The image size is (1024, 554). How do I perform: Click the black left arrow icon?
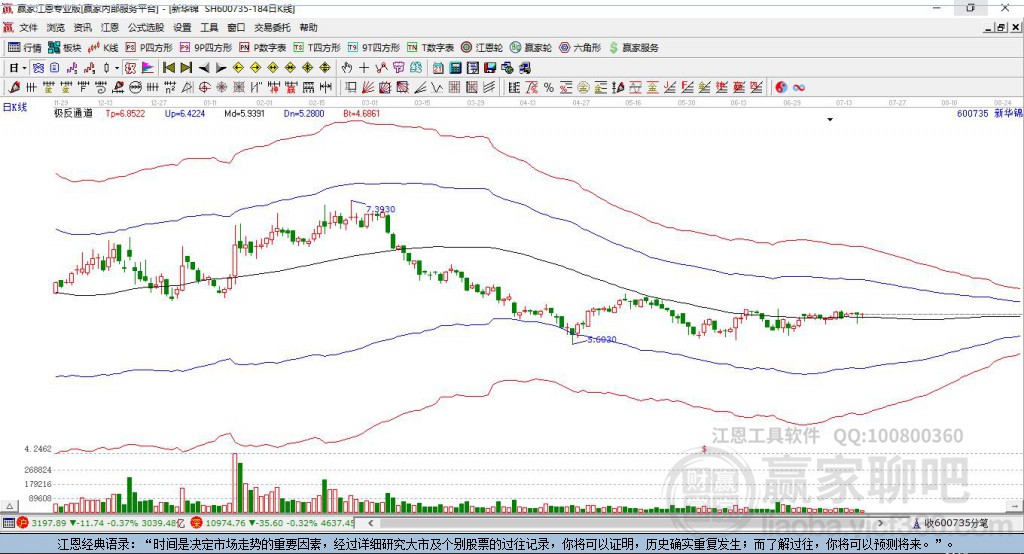click(204, 68)
